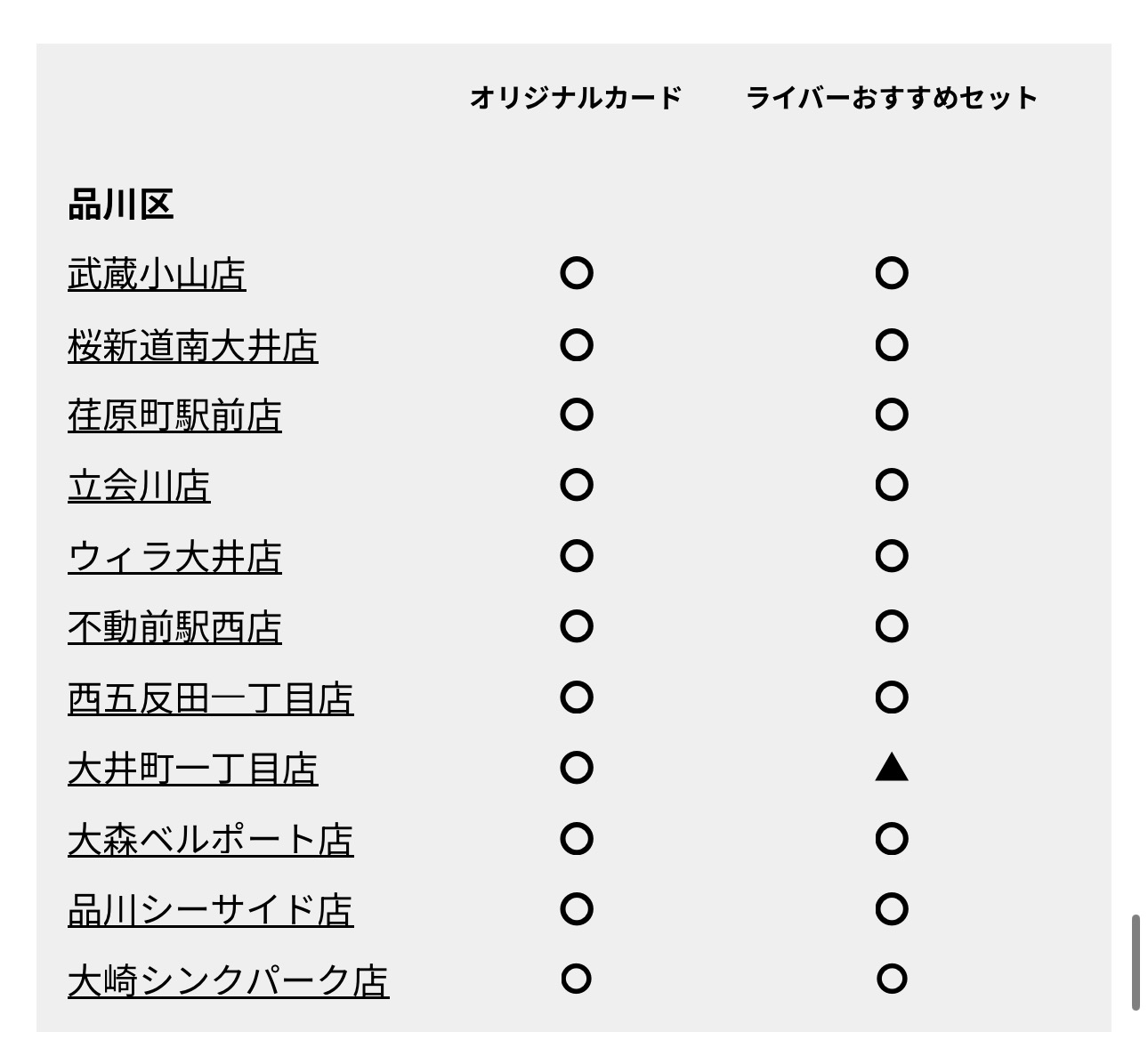Image resolution: width=1148 pixels, height=1048 pixels.
Task: Click ライバーおすすめセット circle for 大崎シンクパーク店
Action: tap(891, 979)
